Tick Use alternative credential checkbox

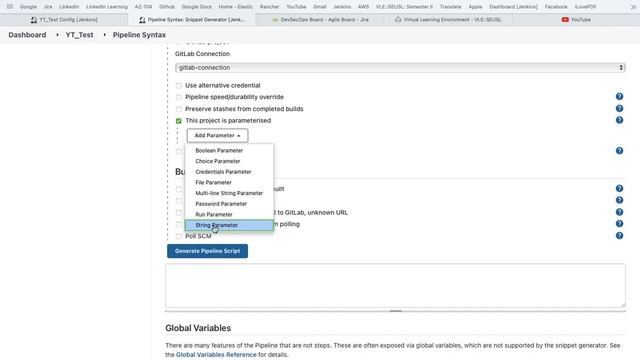point(178,86)
